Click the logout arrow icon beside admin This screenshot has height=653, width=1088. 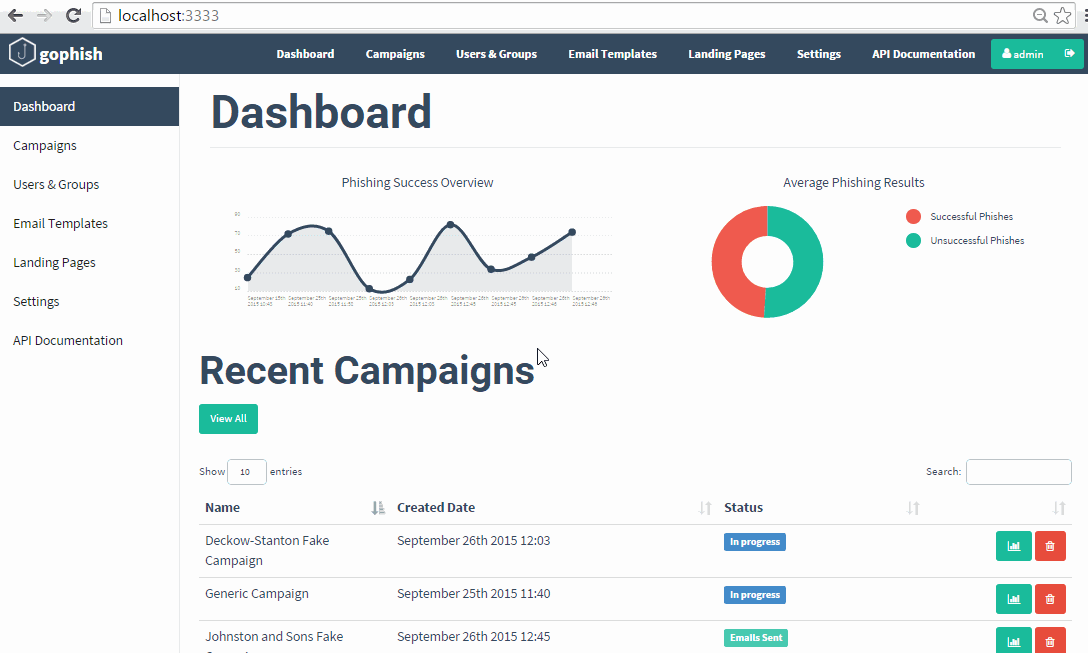[1069, 53]
